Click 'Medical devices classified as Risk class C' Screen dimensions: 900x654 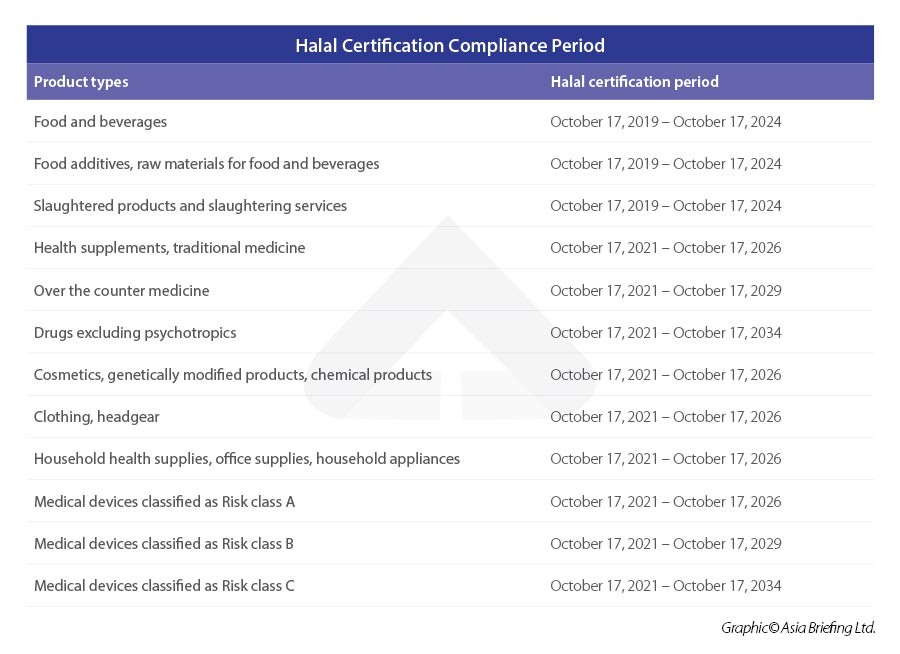[x=164, y=586]
